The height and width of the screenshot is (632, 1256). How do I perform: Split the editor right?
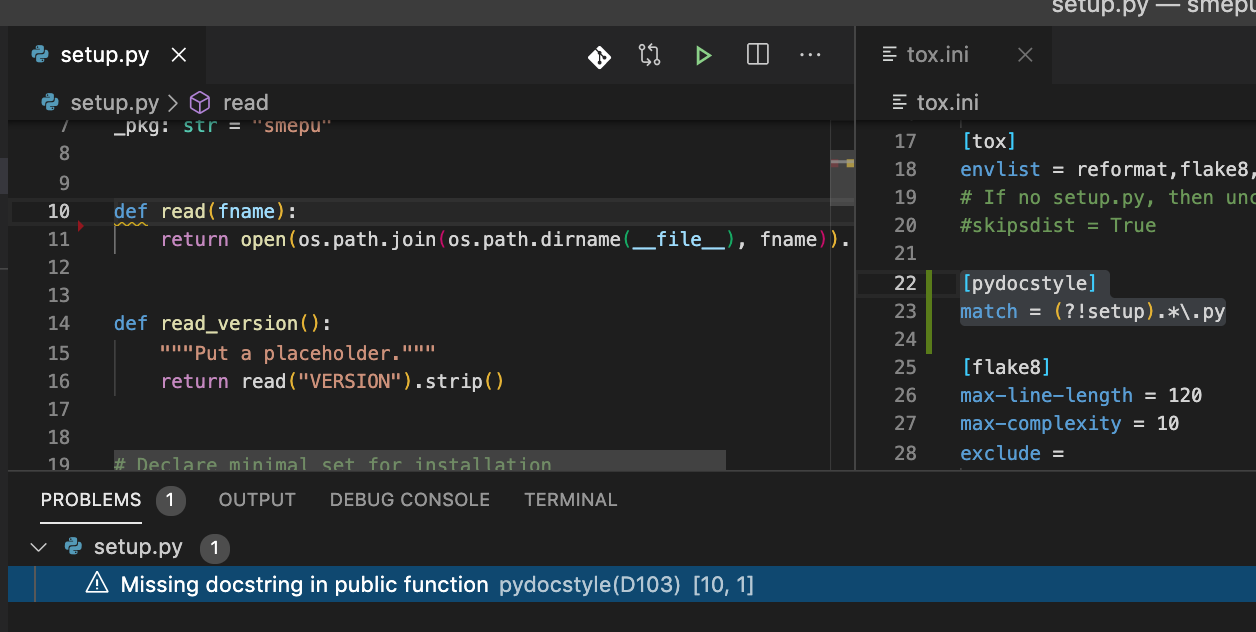pos(758,55)
